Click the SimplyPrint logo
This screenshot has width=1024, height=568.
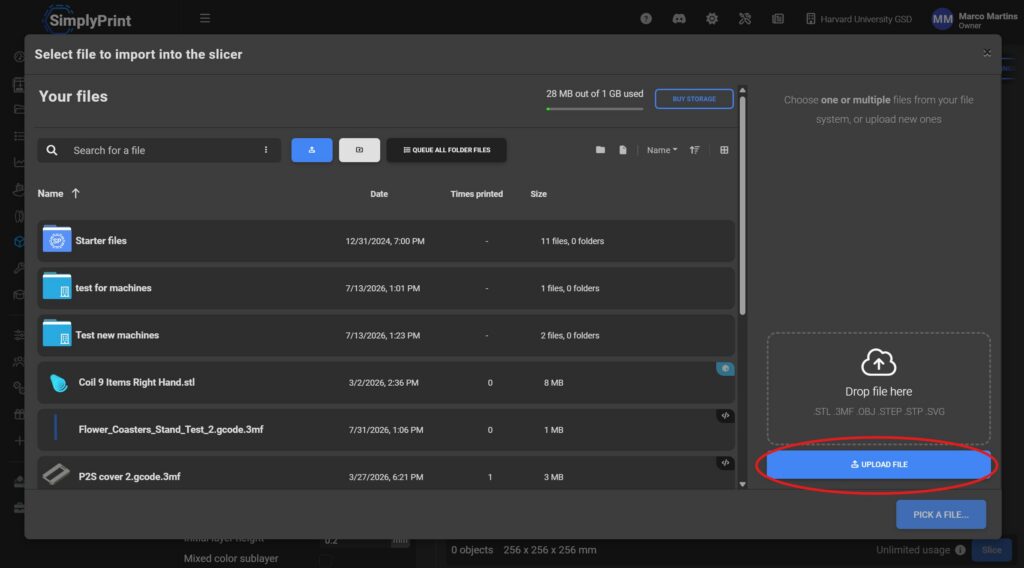(x=88, y=20)
